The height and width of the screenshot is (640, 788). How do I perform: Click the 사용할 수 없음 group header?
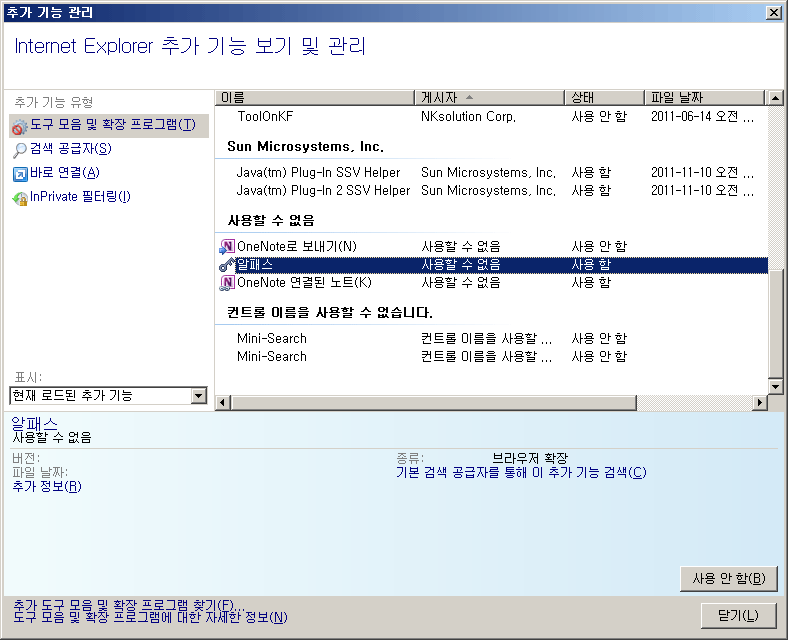(271, 221)
